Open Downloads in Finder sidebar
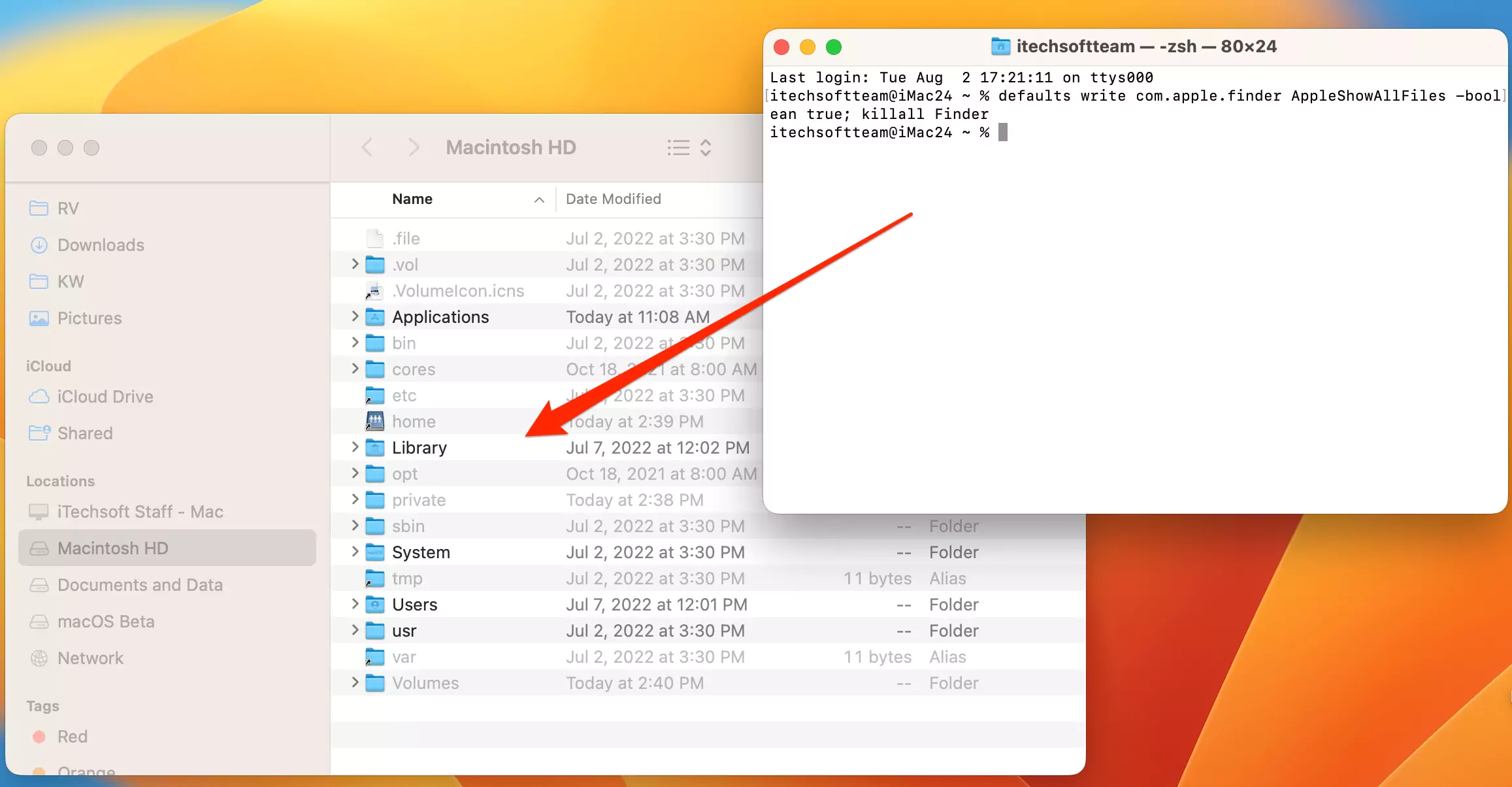Image resolution: width=1512 pixels, height=787 pixels. coord(87,245)
